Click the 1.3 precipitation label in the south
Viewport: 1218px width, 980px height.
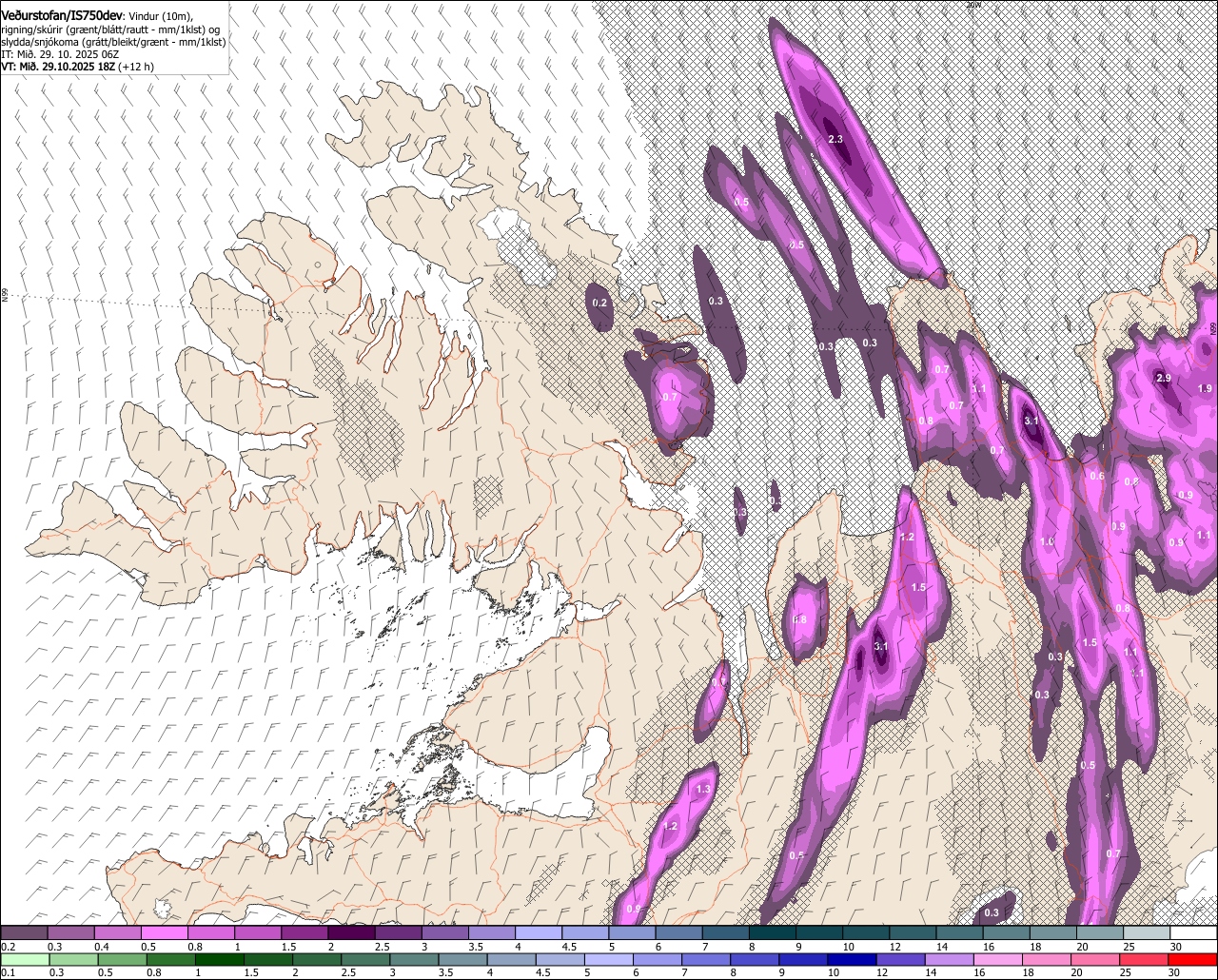[x=703, y=790]
